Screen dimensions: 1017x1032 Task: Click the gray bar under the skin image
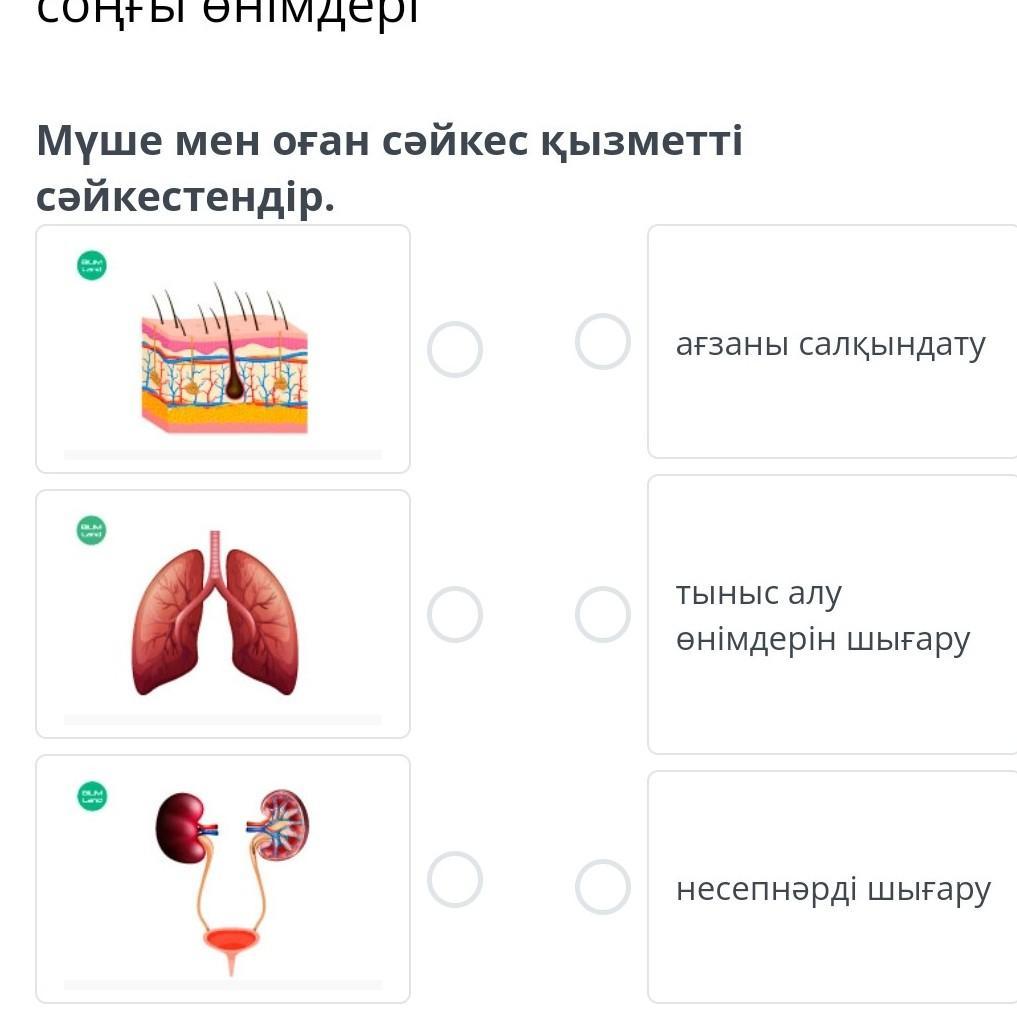222,455
